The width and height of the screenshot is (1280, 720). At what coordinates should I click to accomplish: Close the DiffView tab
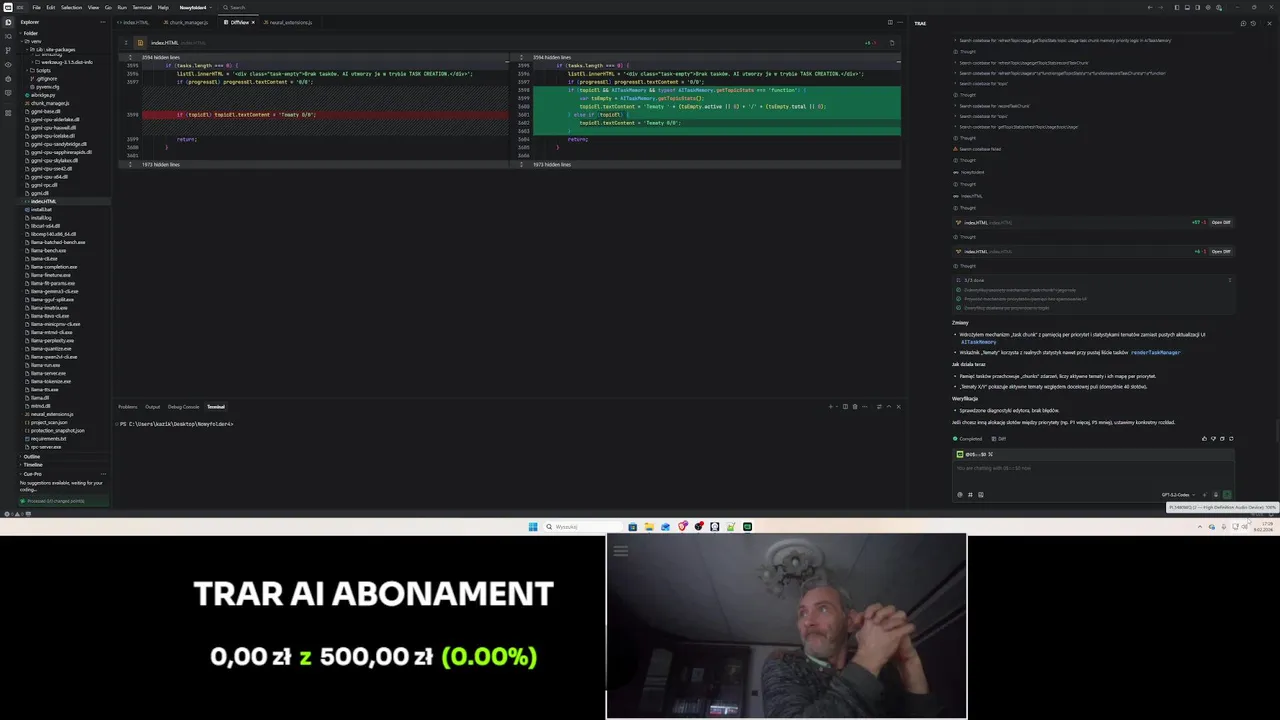[253, 22]
